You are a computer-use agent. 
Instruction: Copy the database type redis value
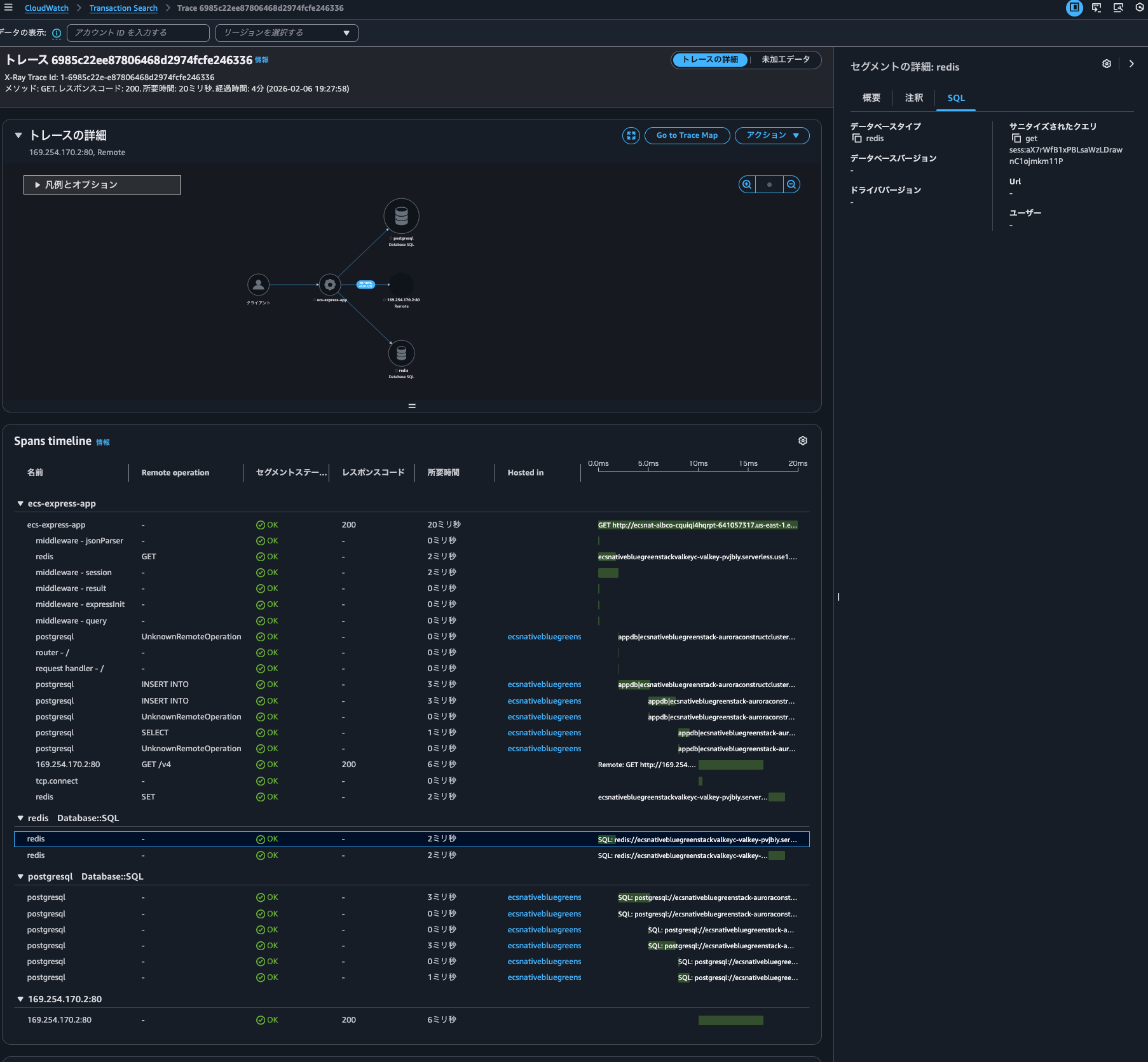[857, 139]
